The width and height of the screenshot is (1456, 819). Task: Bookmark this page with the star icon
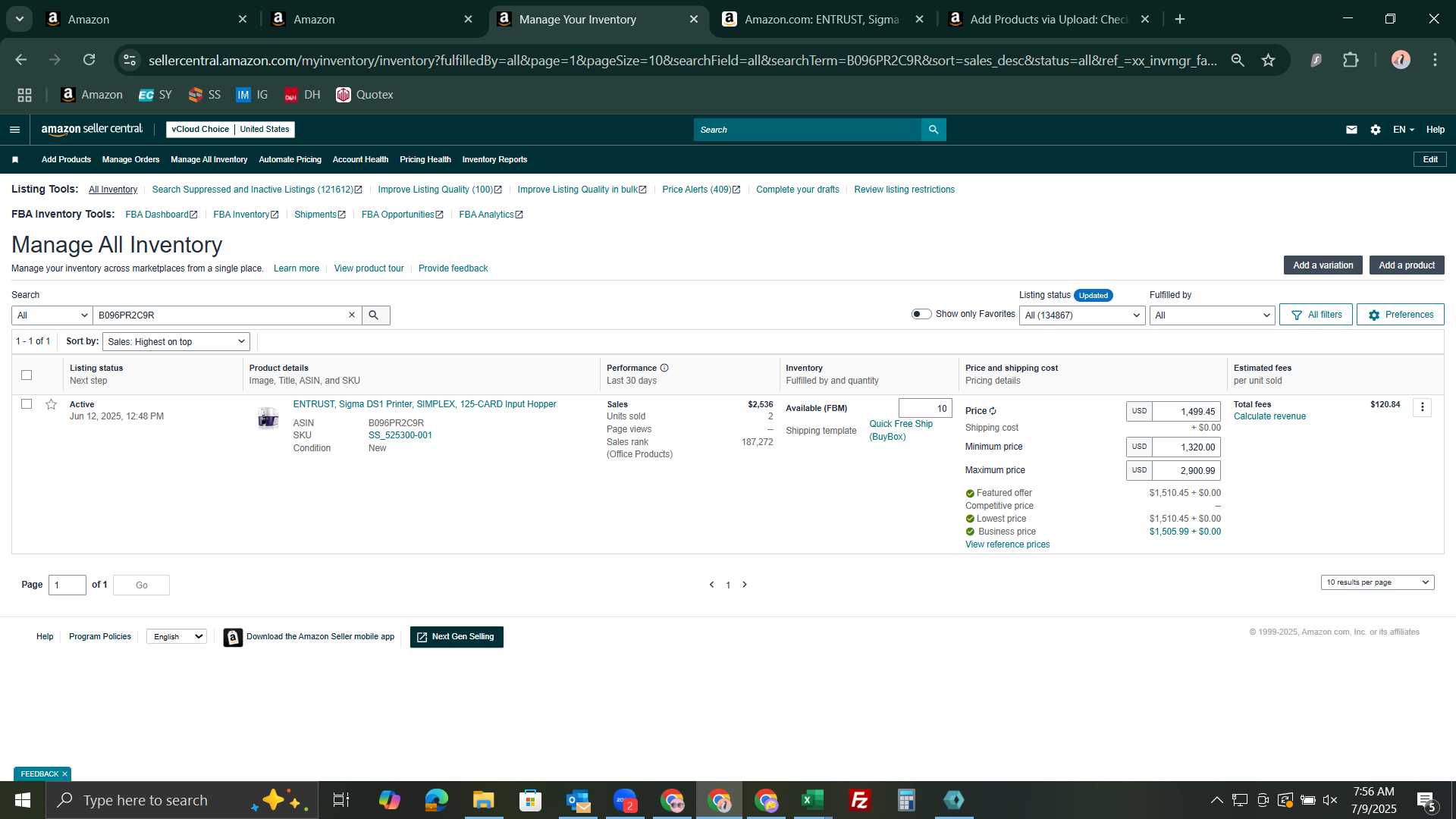pos(1268,60)
